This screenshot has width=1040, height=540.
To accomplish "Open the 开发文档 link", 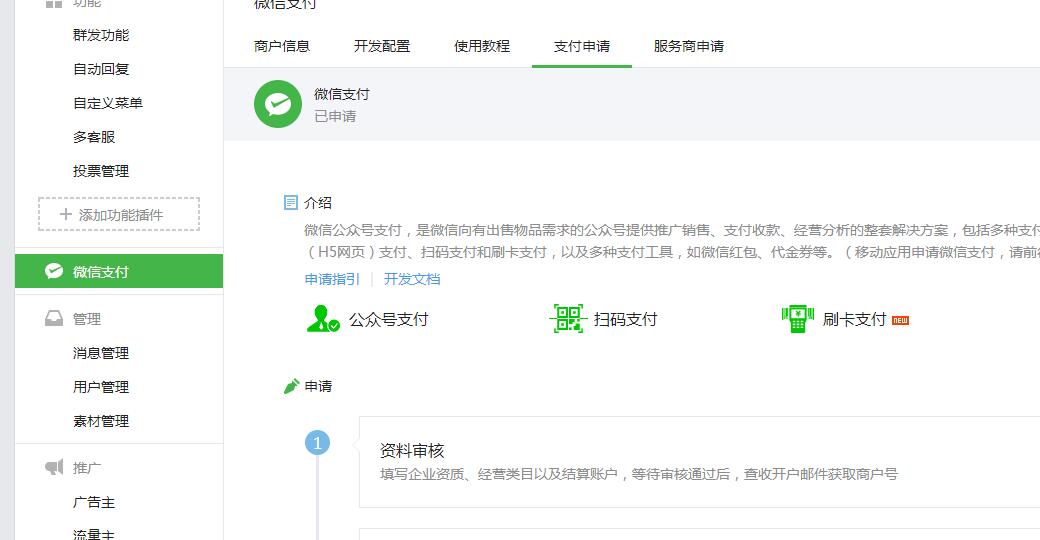I will click(412, 279).
